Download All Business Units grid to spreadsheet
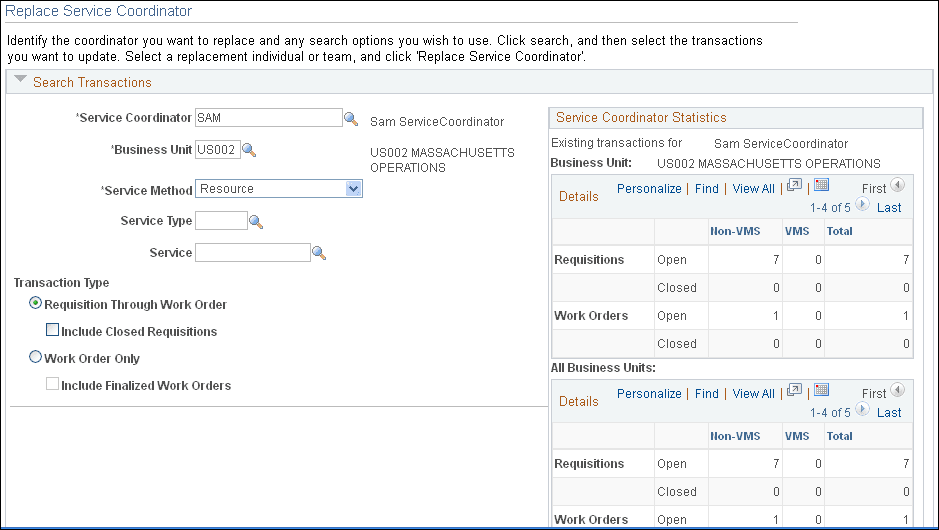This screenshot has width=939, height=530. 822,390
